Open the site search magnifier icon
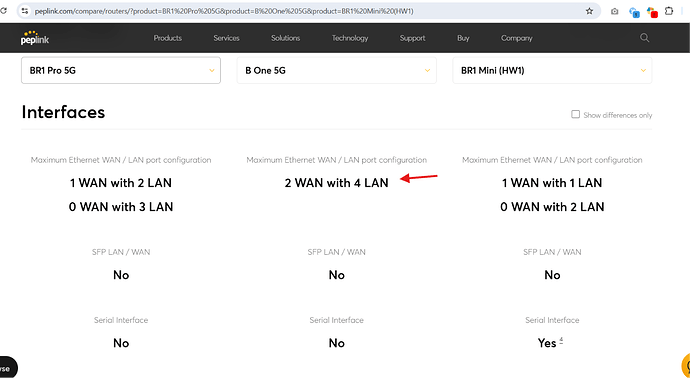The image size is (690, 378). point(644,38)
